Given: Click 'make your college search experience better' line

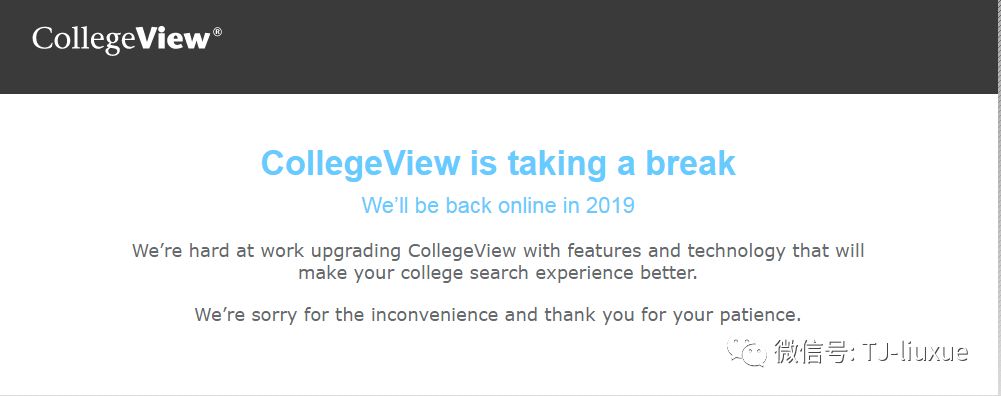Looking at the screenshot, I should pyautogui.click(x=498, y=273).
